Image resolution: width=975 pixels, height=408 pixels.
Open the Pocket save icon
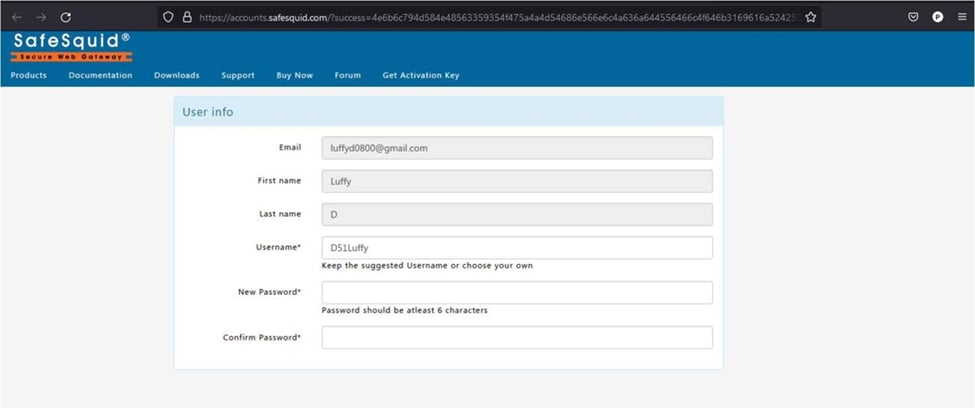pyautogui.click(x=913, y=17)
